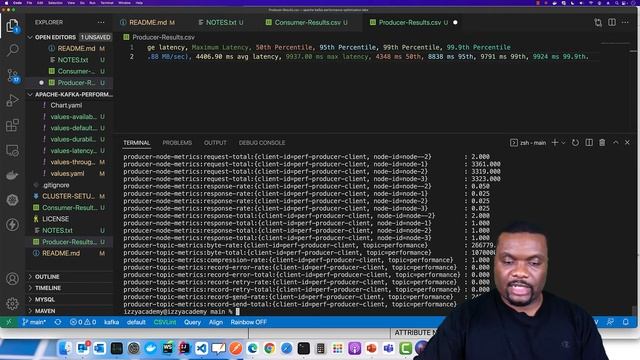Open the LICENSE file
640x360 pixels.
click(70, 219)
